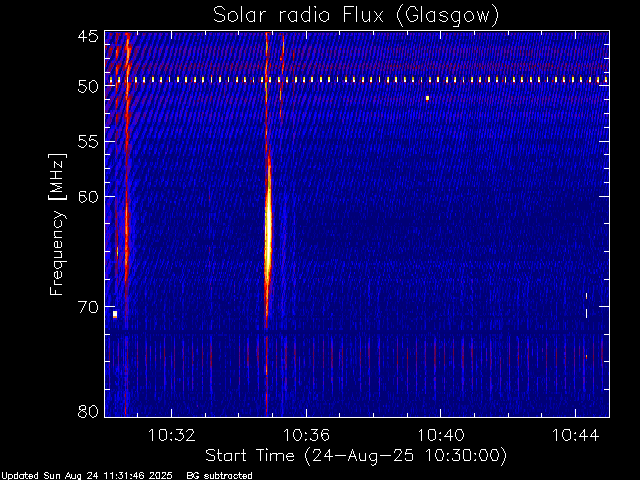Click the 55 MHz axis tick label
This screenshot has height=480, width=640.
[88, 142]
